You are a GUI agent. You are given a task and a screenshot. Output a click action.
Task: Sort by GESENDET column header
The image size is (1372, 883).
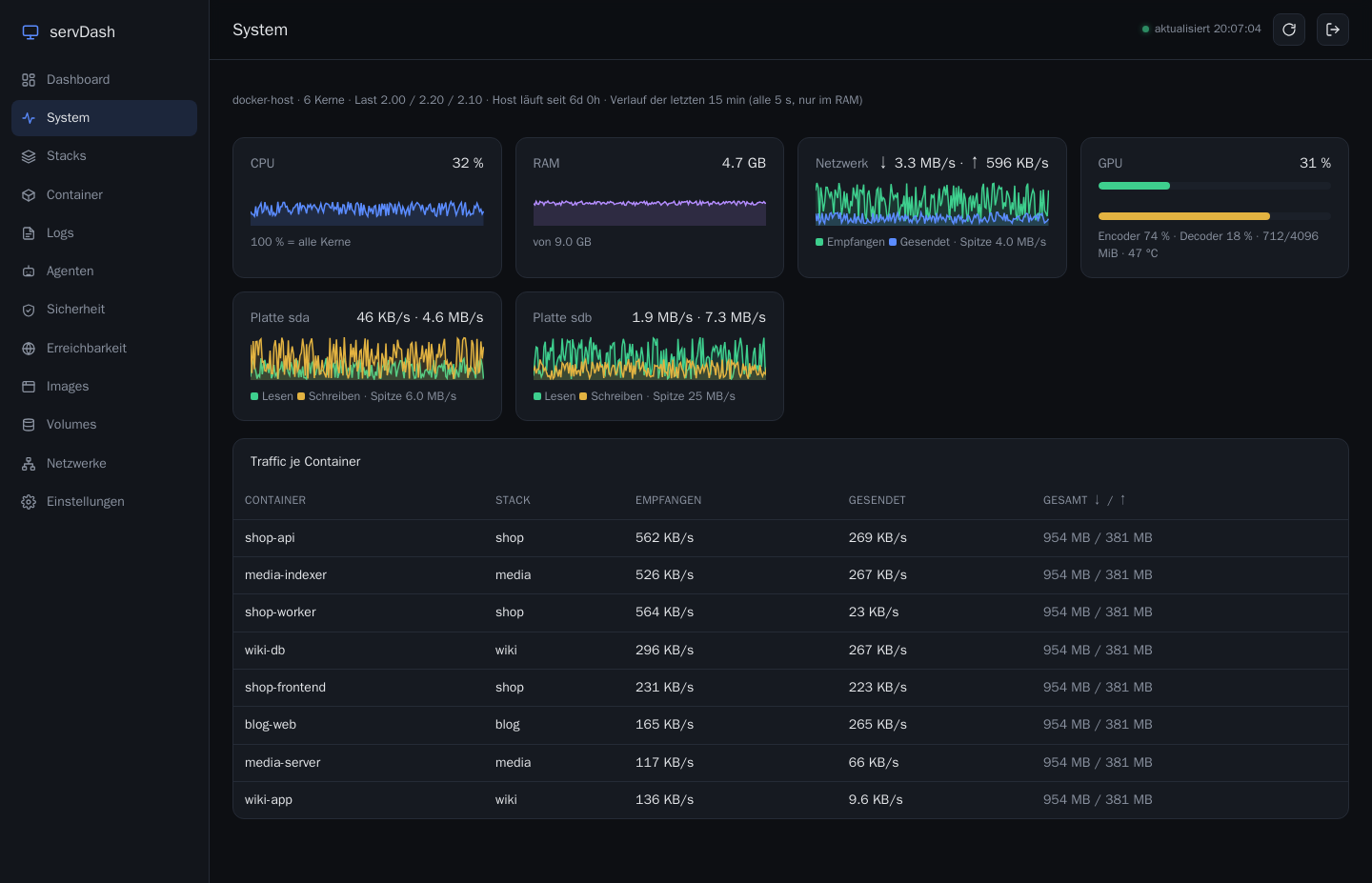point(877,500)
